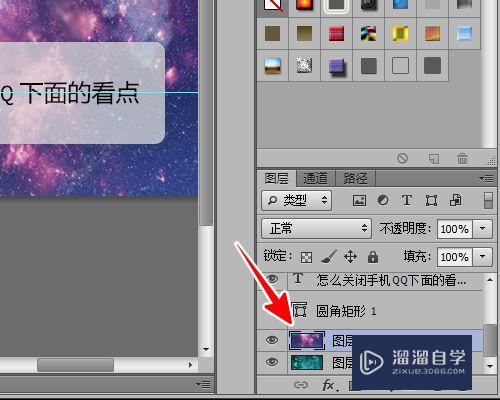Switch to the 通道 tab
This screenshot has width=500, height=400.
315,179
